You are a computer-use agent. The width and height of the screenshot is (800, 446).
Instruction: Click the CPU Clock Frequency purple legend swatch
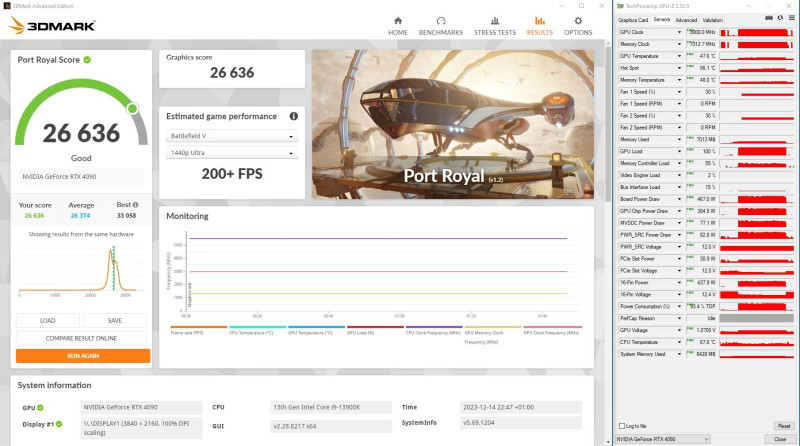pos(434,327)
